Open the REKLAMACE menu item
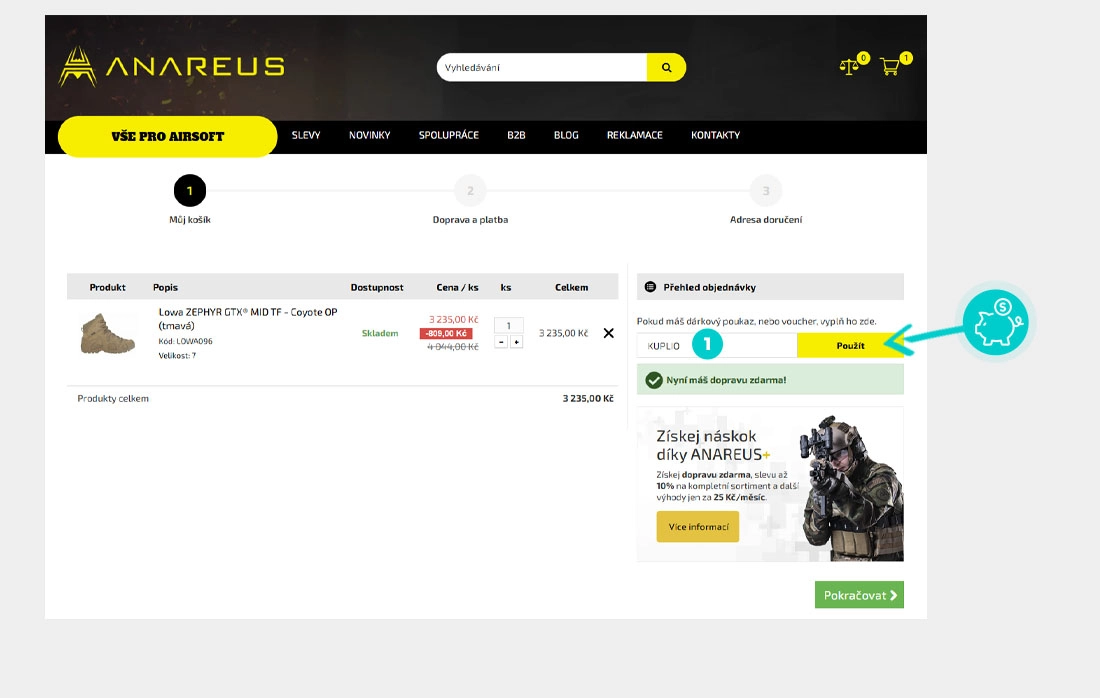The image size is (1100, 698). pyautogui.click(x=635, y=135)
